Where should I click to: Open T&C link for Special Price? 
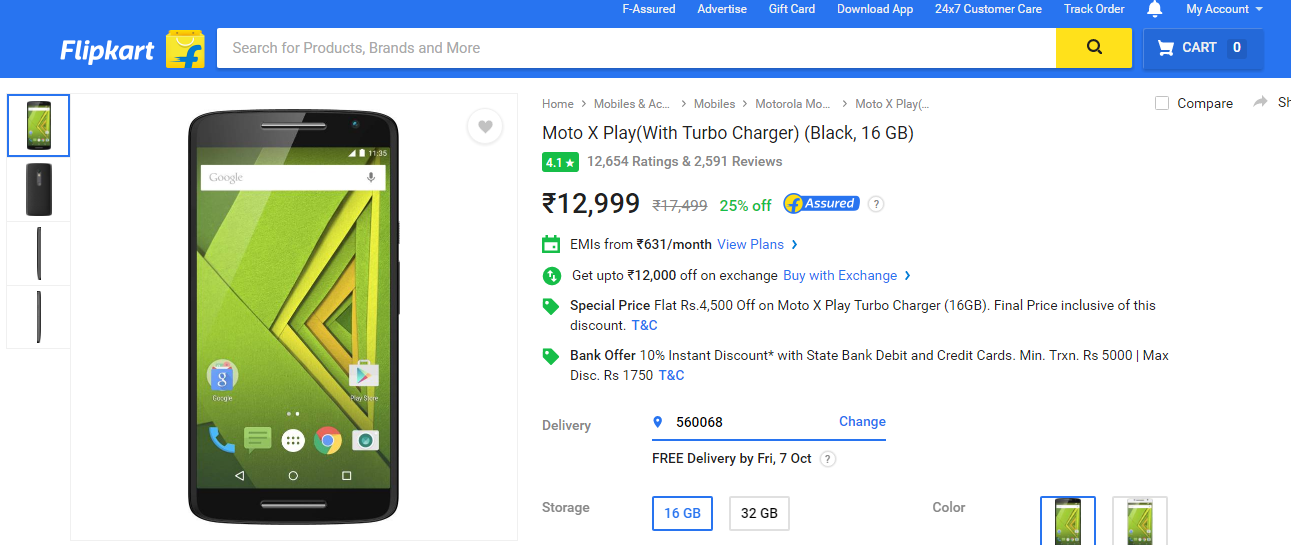coord(644,325)
